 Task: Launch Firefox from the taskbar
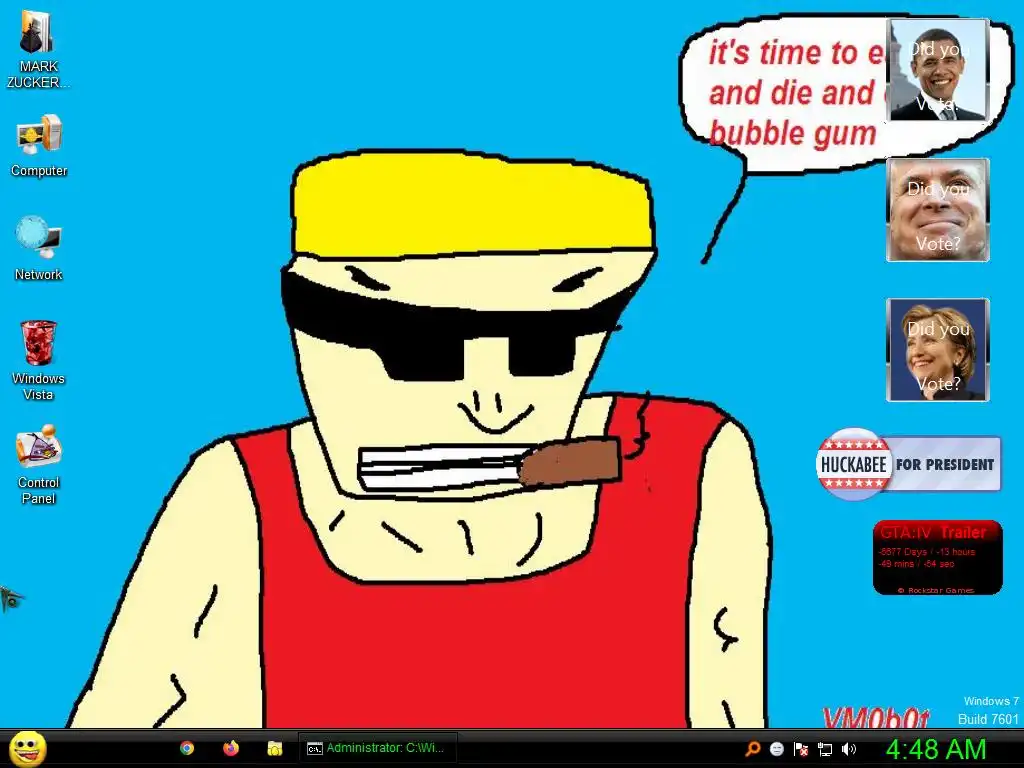231,748
